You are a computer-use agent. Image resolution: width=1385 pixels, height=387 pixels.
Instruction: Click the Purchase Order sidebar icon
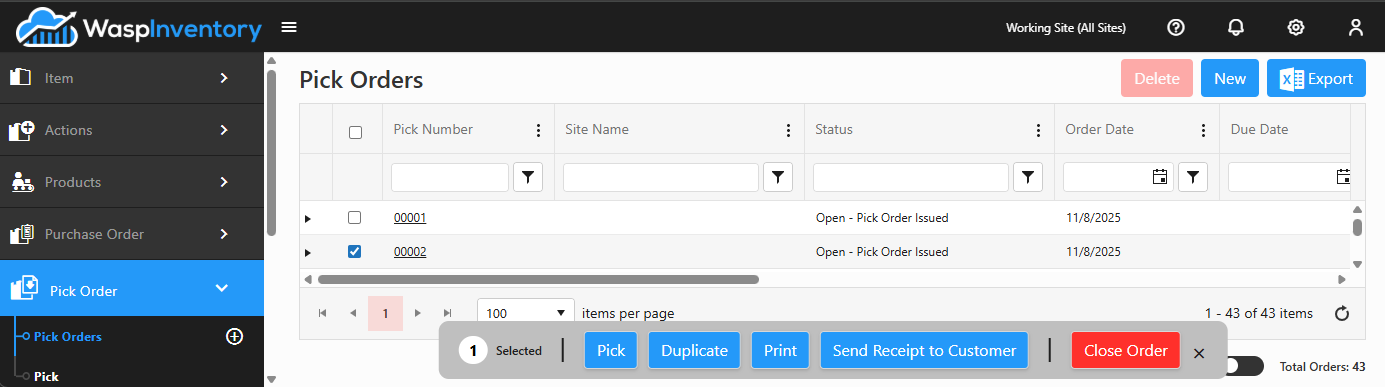point(21,234)
